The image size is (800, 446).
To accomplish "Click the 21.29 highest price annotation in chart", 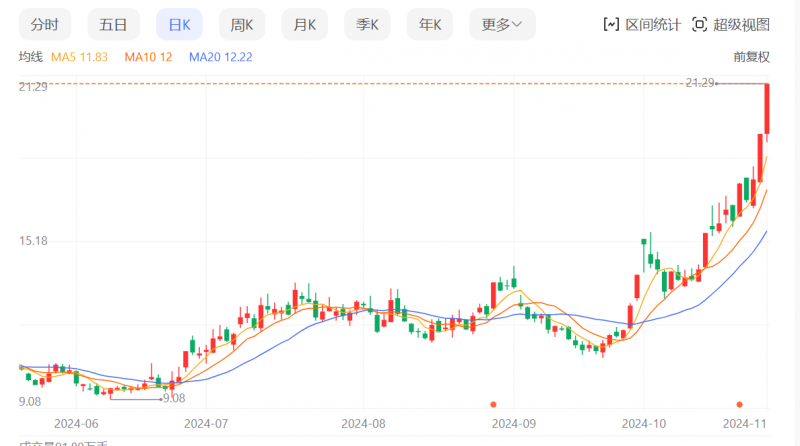I will coord(700,83).
